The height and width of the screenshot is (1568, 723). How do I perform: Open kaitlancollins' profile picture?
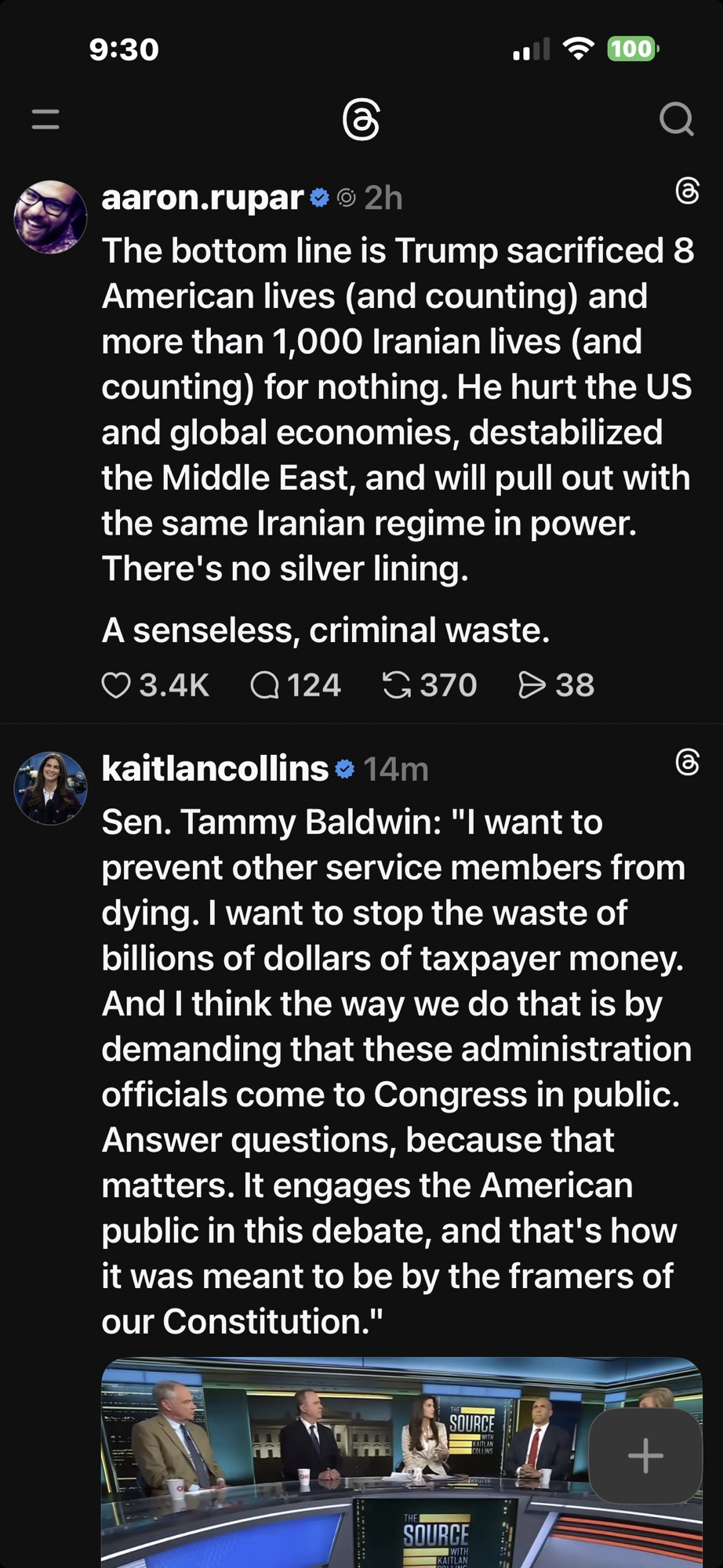50,788
